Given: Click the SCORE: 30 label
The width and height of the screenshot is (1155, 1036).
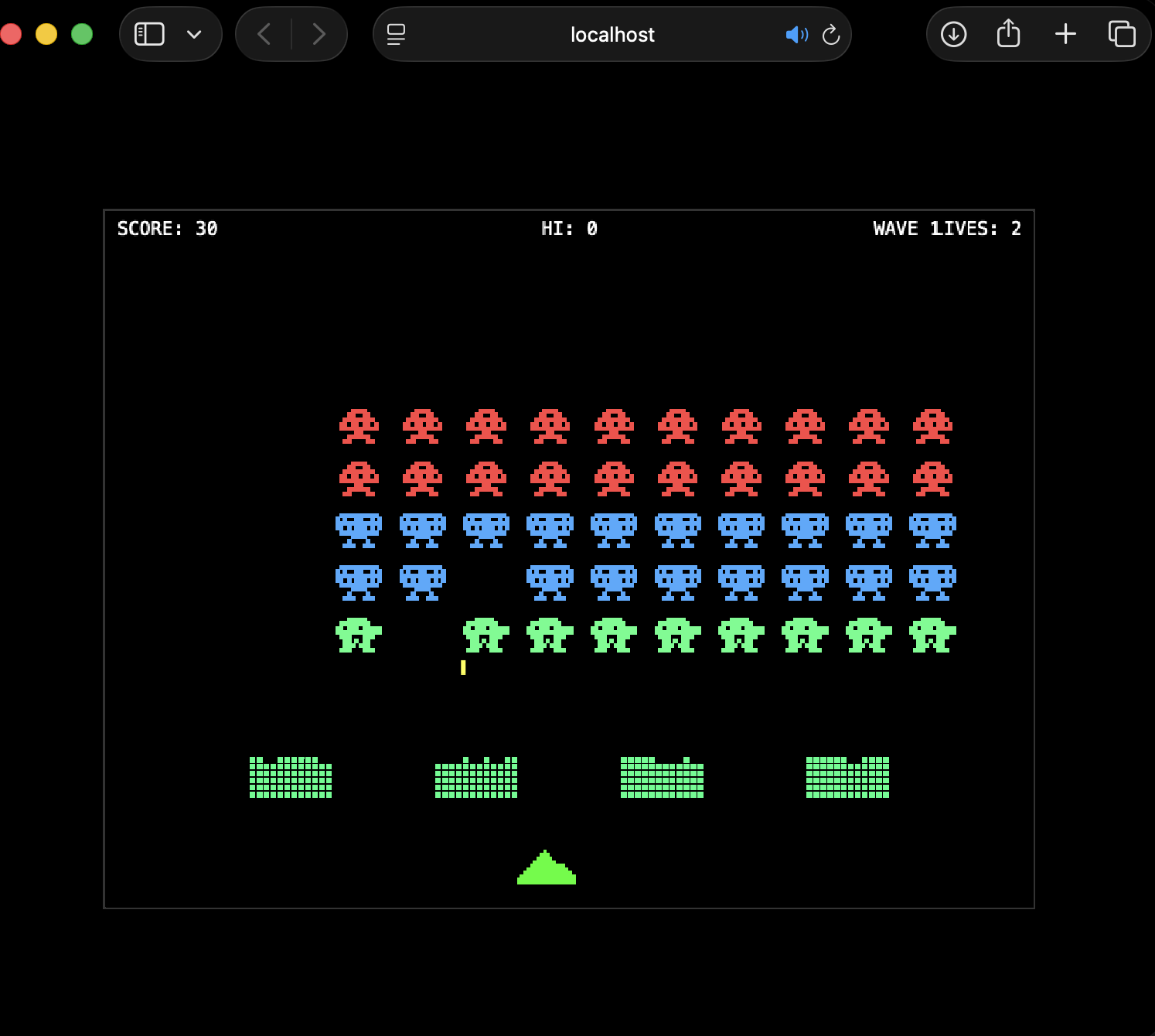Looking at the screenshot, I should (168, 229).
